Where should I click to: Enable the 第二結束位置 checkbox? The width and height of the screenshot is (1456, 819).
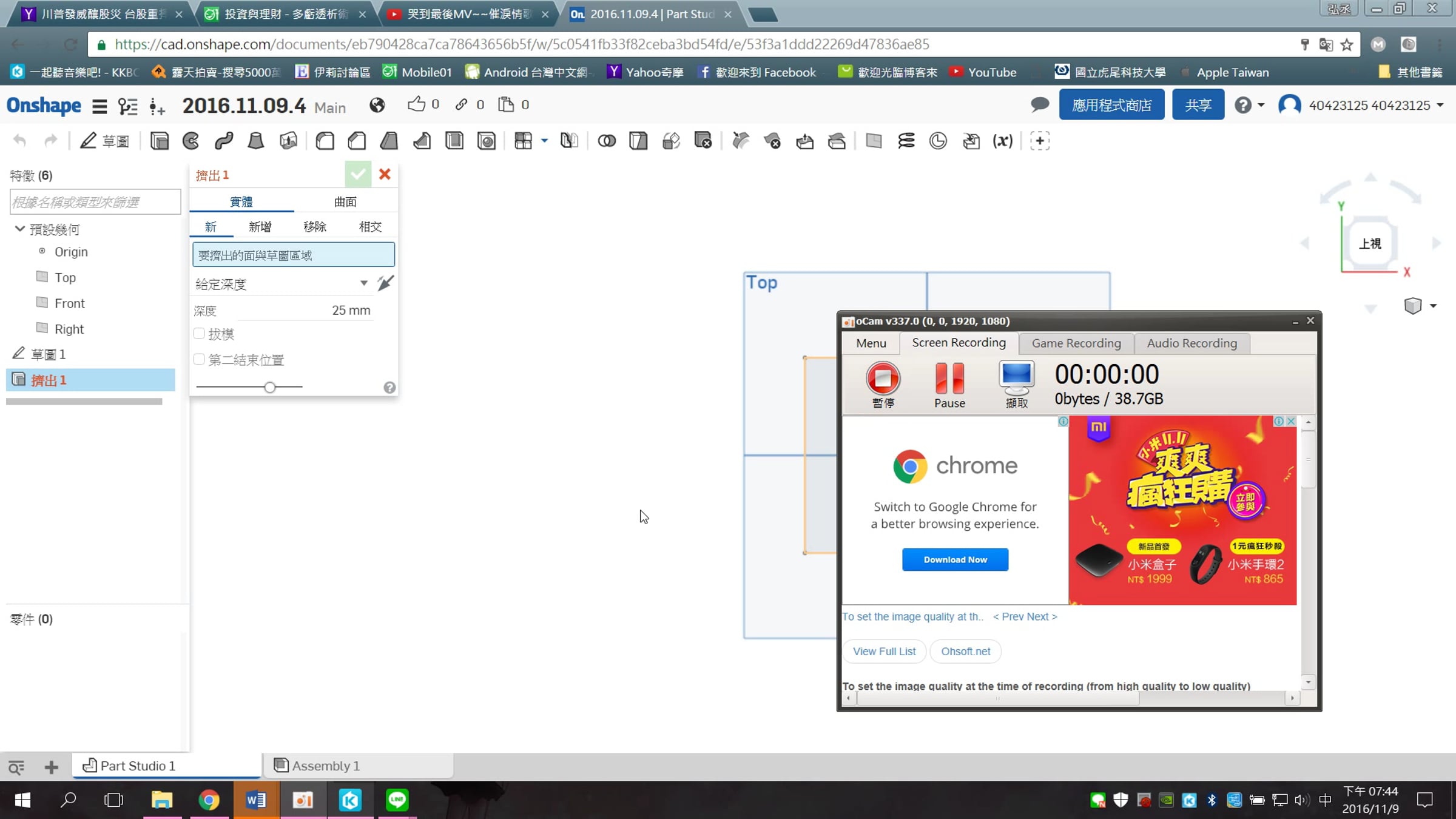click(199, 359)
